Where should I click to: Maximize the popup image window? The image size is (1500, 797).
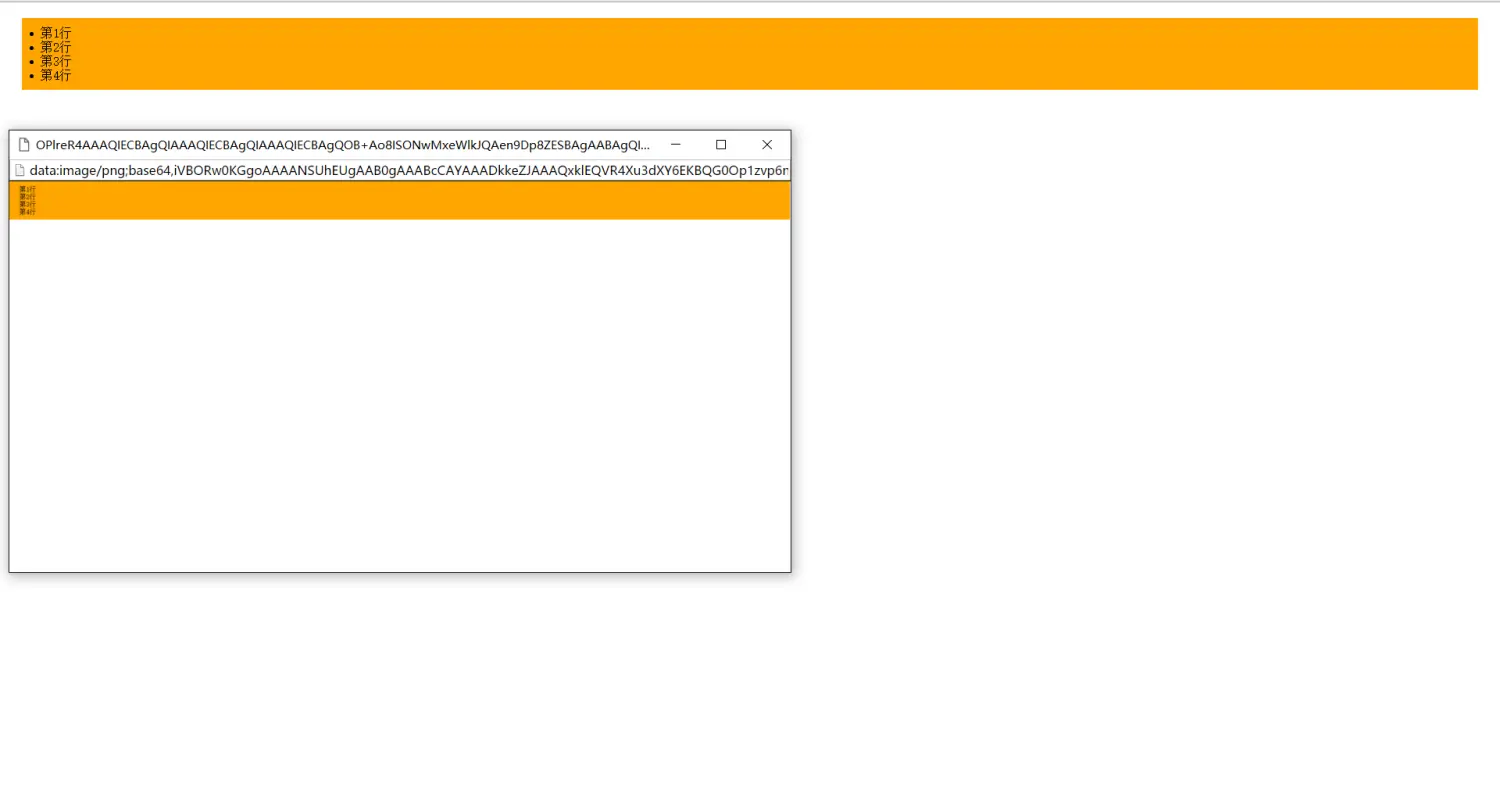(x=721, y=145)
